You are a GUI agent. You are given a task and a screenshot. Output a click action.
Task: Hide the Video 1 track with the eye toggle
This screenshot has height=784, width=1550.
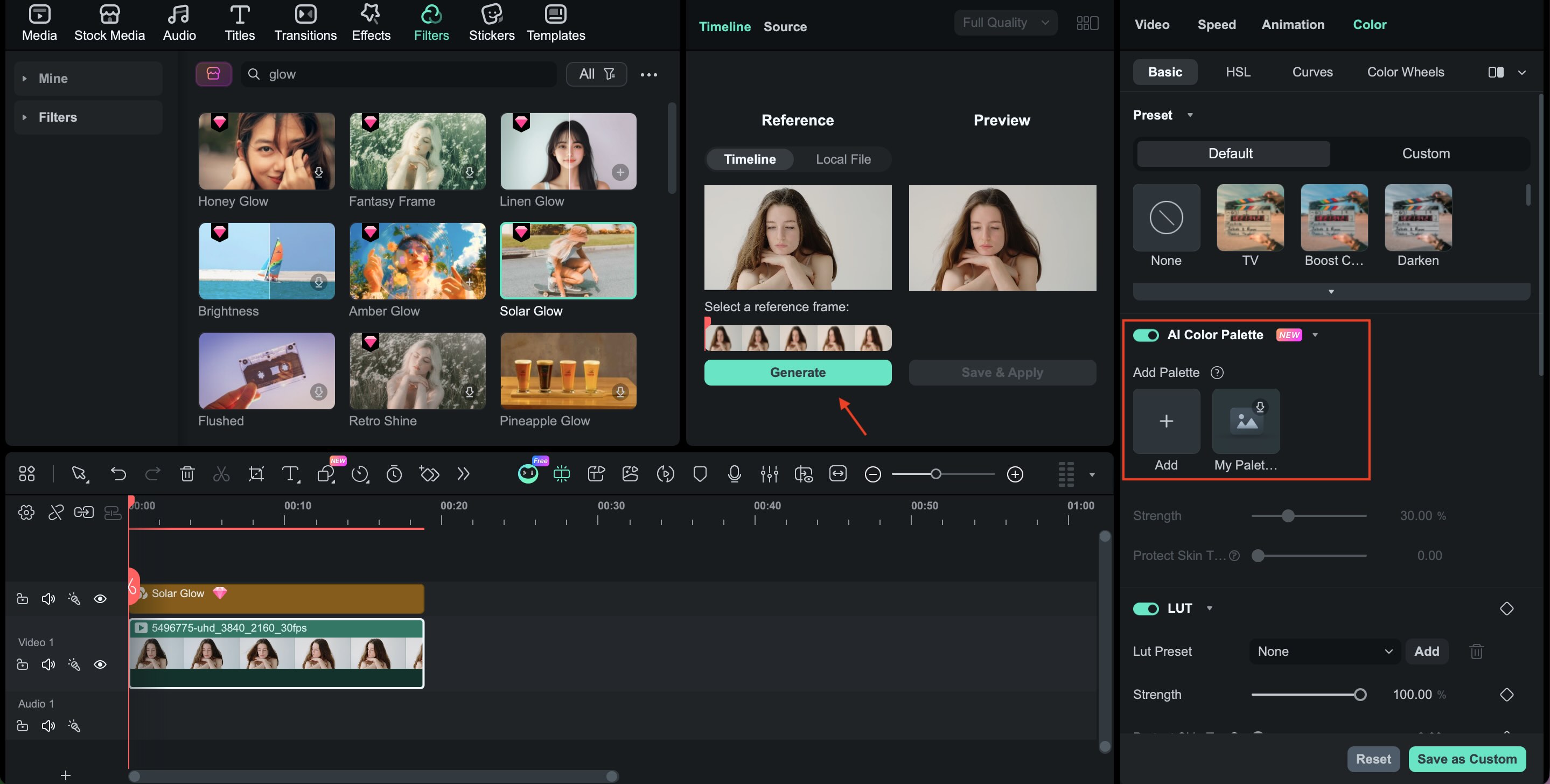pyautogui.click(x=101, y=664)
